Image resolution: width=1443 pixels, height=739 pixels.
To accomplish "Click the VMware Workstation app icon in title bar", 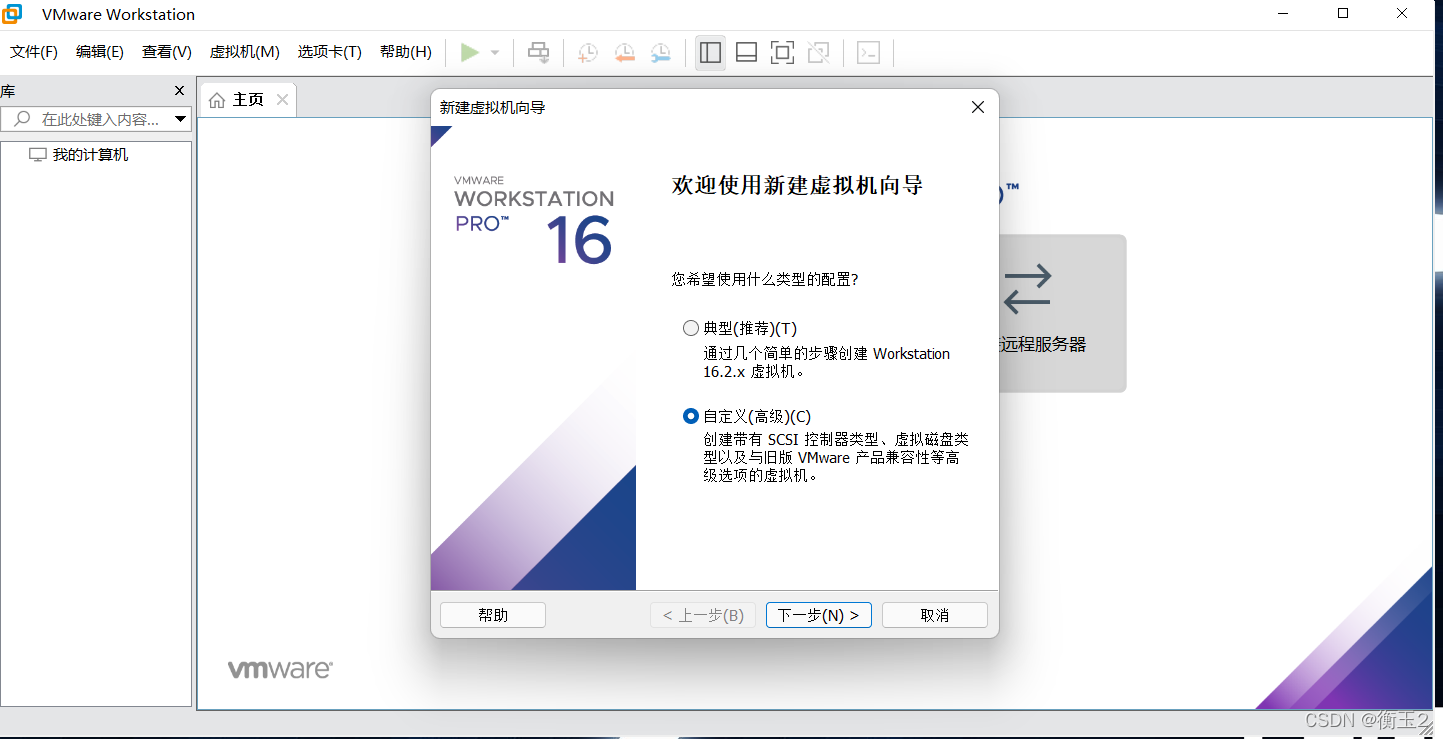I will pyautogui.click(x=13, y=14).
